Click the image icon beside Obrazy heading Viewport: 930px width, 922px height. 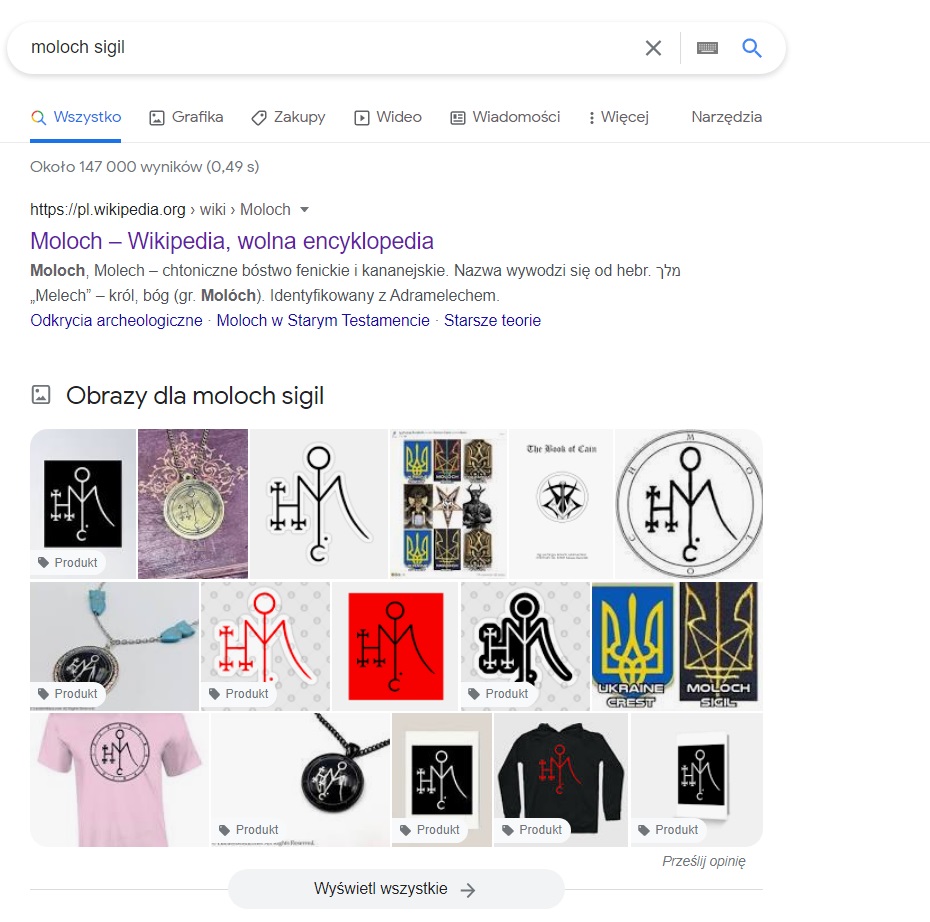(x=41, y=395)
